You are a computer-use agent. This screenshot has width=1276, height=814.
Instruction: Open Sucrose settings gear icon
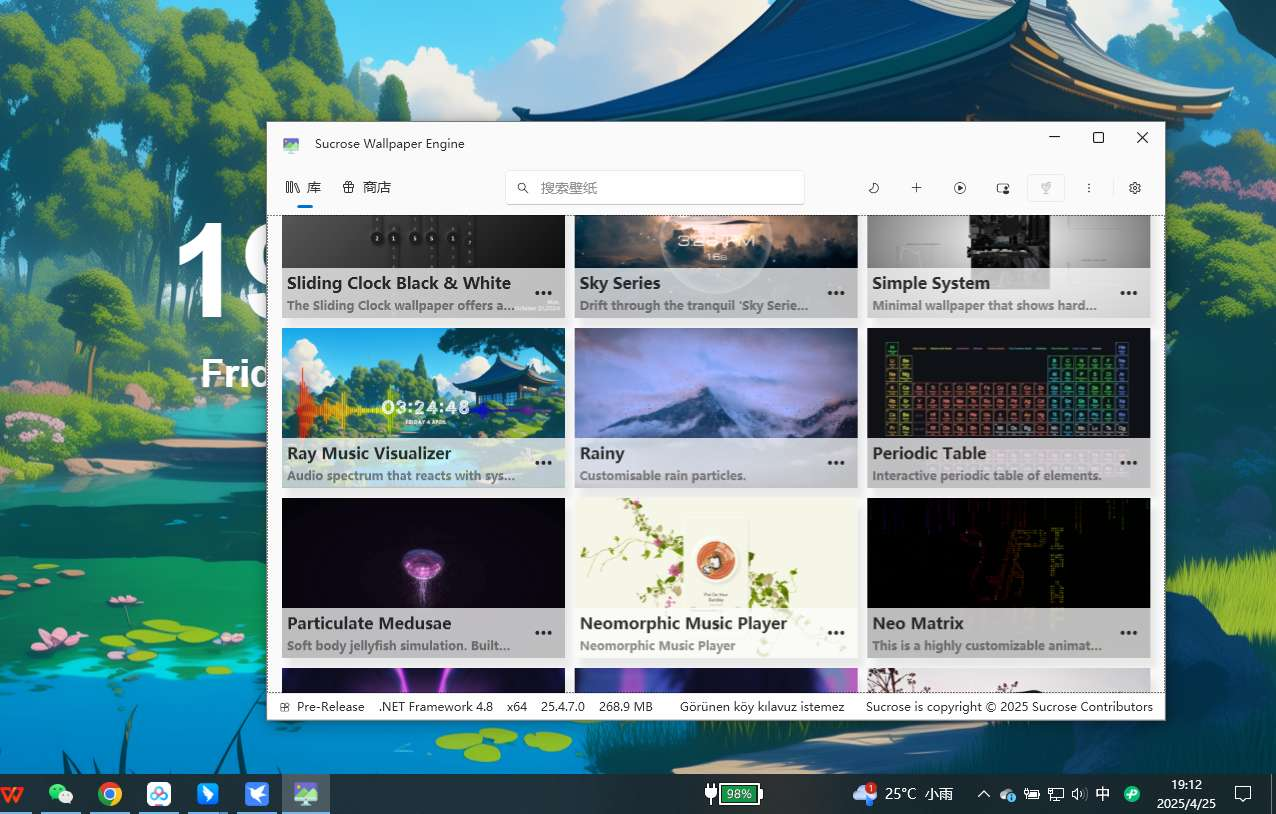click(1135, 188)
